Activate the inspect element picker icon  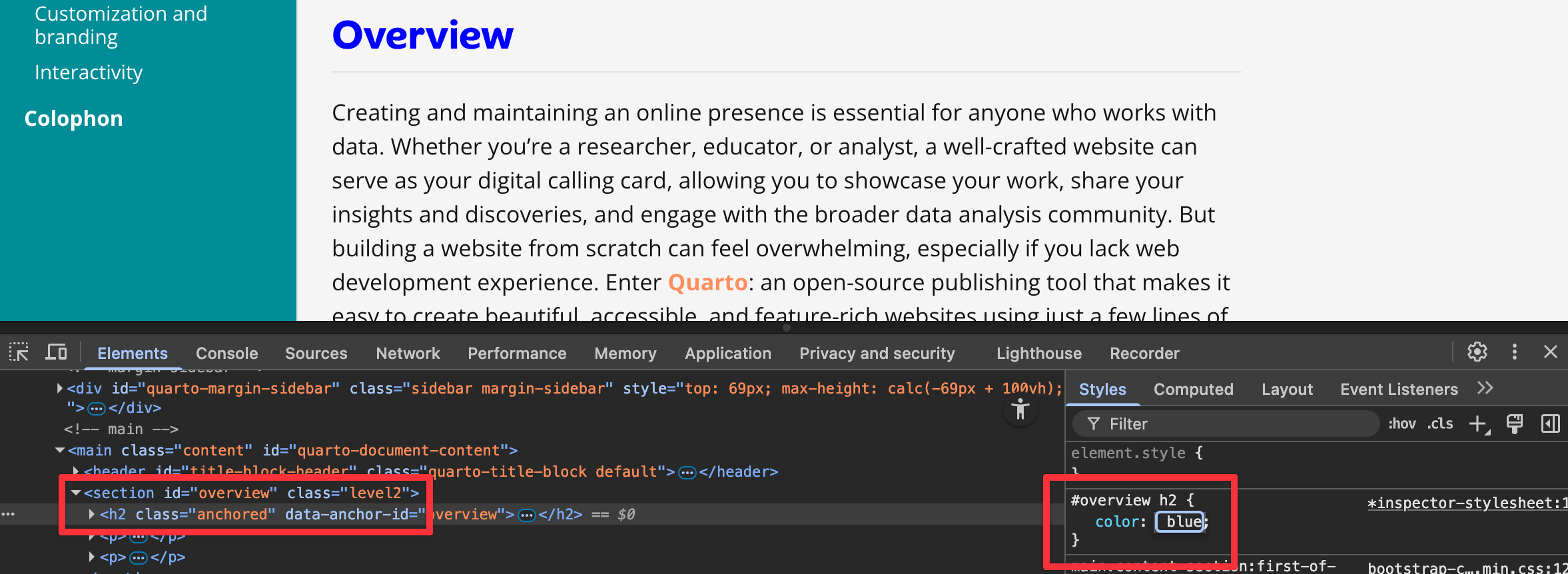click(19, 352)
